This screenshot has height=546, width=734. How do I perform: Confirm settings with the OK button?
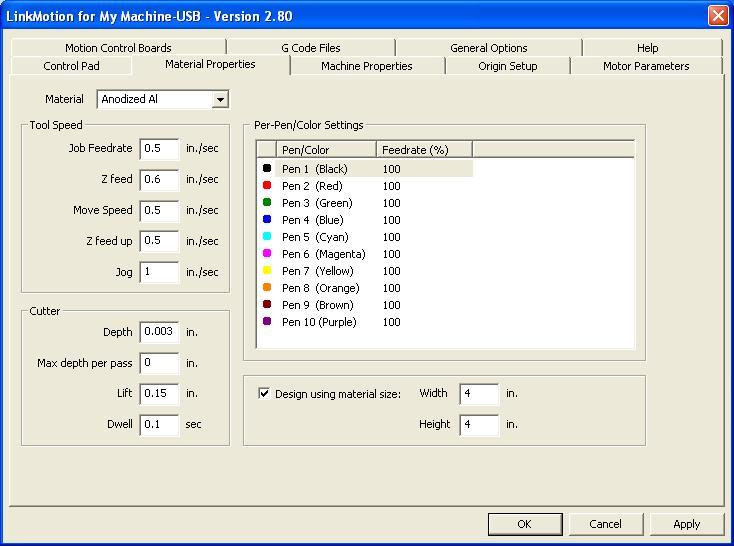pos(525,524)
